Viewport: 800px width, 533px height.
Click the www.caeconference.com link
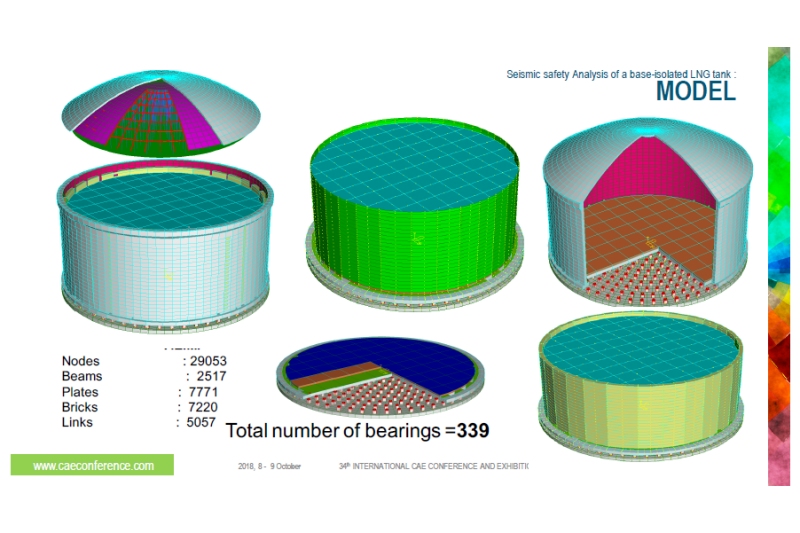point(92,465)
